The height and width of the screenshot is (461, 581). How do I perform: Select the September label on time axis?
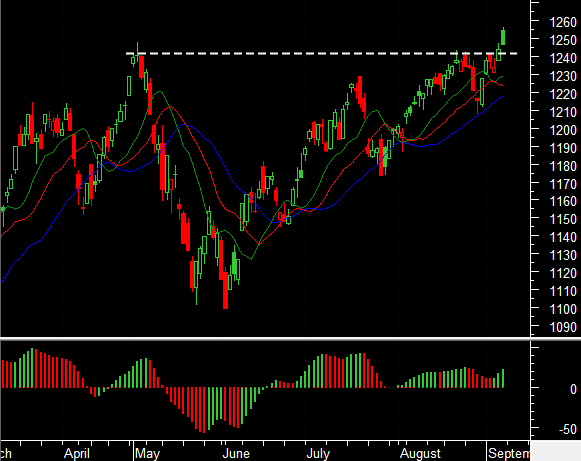[x=509, y=454]
